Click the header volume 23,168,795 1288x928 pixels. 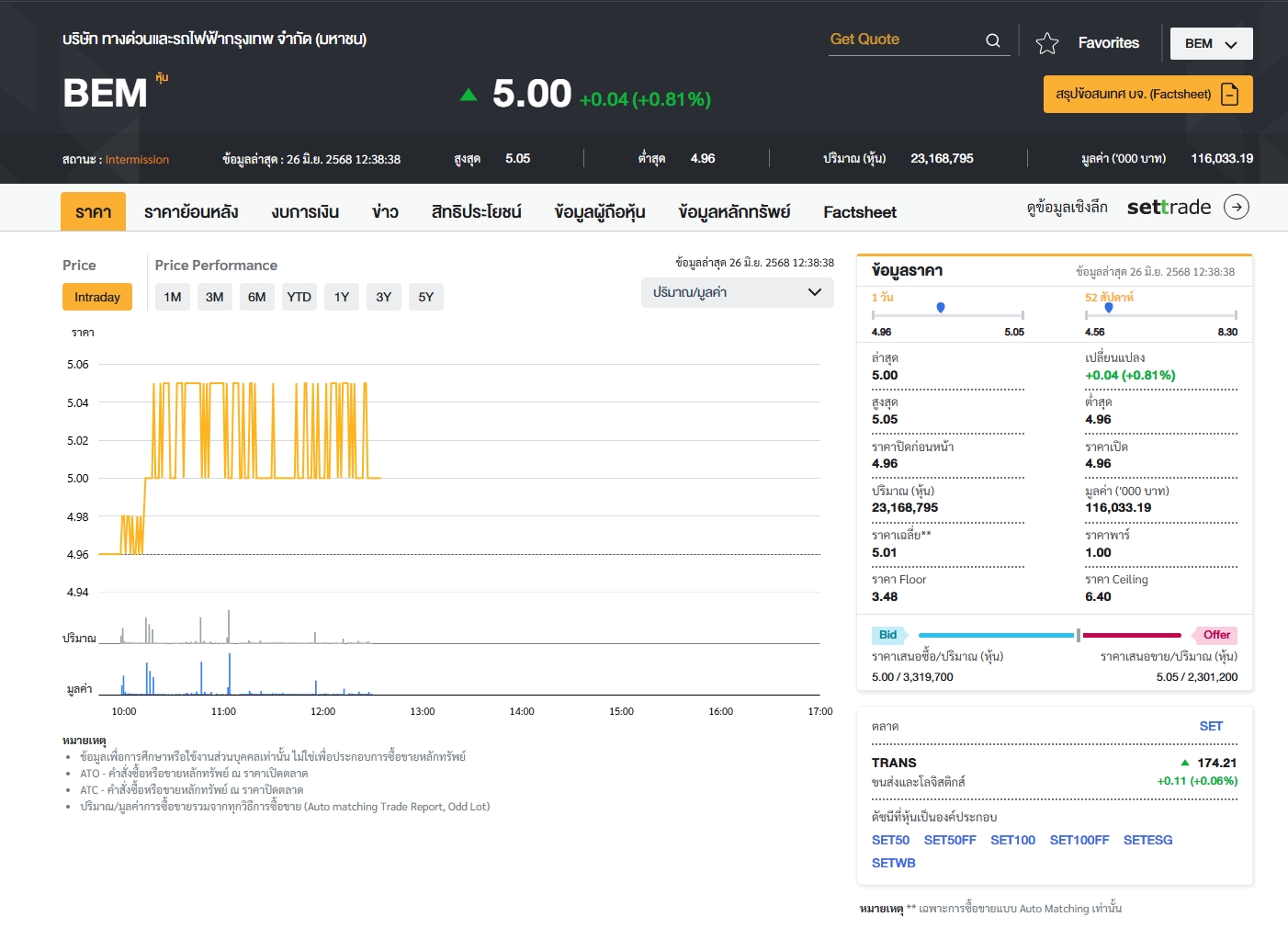(x=942, y=158)
